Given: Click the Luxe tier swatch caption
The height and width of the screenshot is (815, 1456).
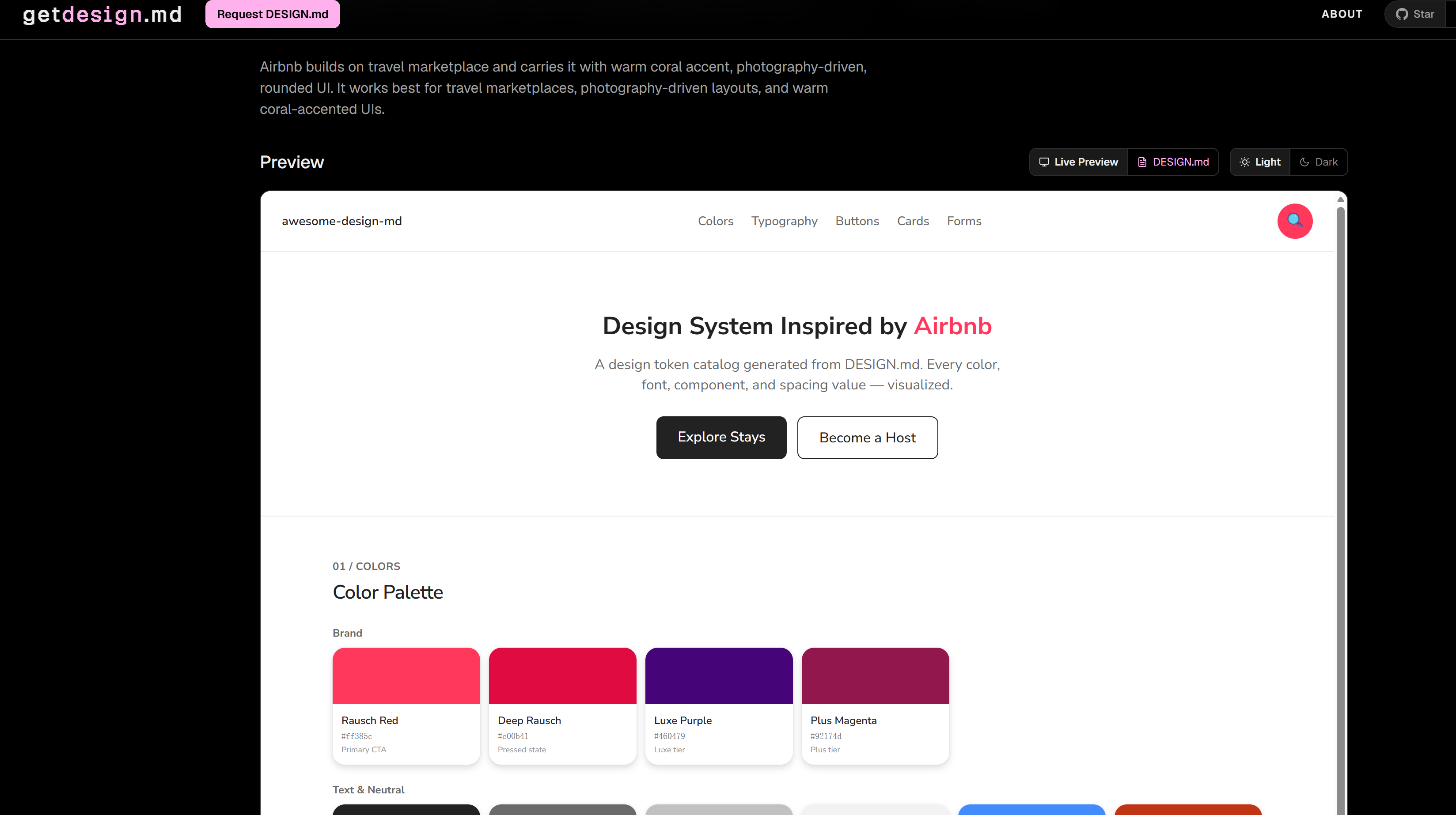Looking at the screenshot, I should coord(669,750).
